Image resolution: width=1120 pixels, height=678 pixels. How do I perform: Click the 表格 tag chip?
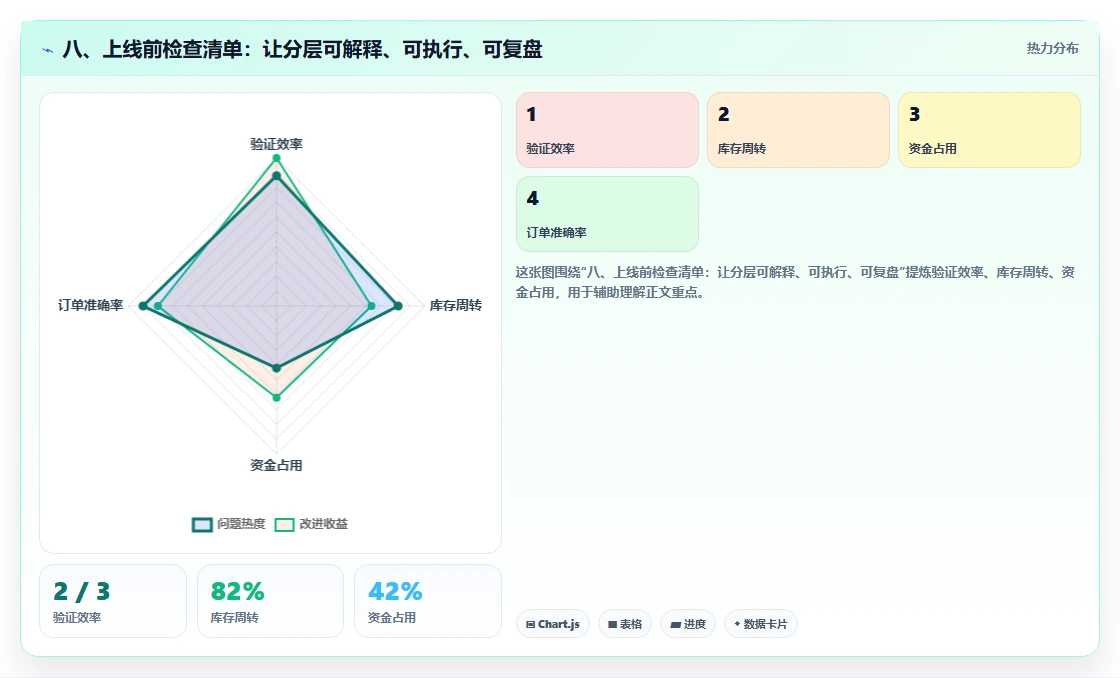pos(624,624)
